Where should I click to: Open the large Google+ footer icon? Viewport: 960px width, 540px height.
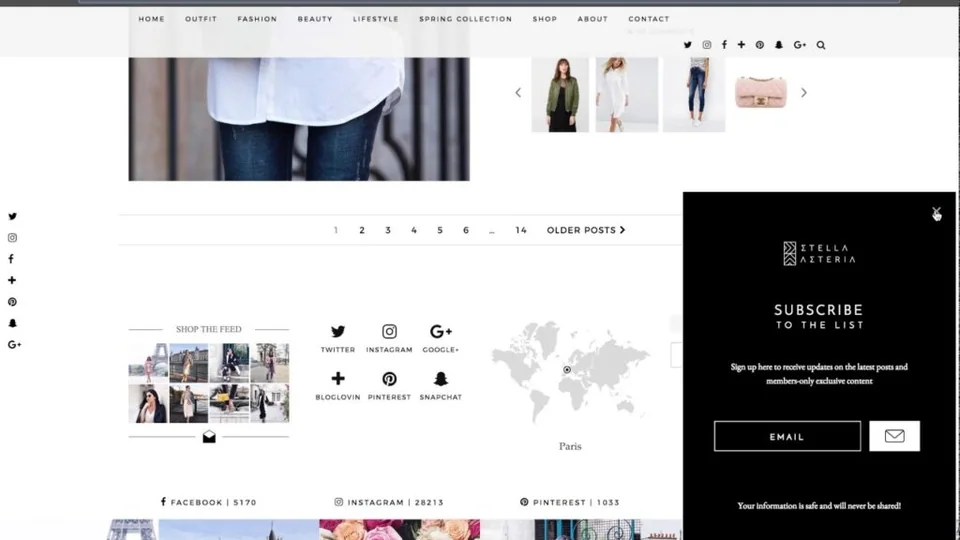click(x=441, y=331)
